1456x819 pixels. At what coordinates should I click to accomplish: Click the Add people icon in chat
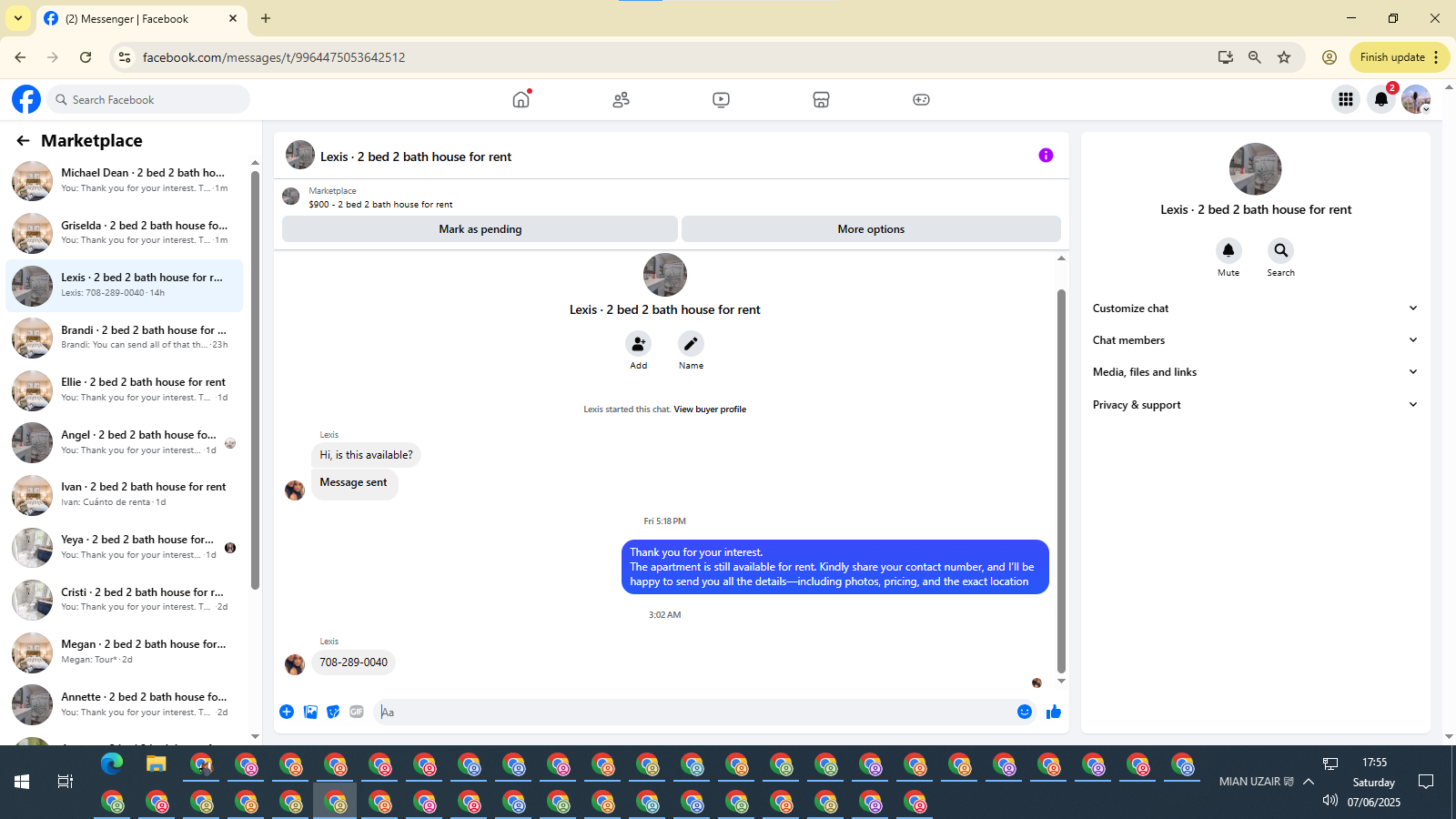coord(639,344)
